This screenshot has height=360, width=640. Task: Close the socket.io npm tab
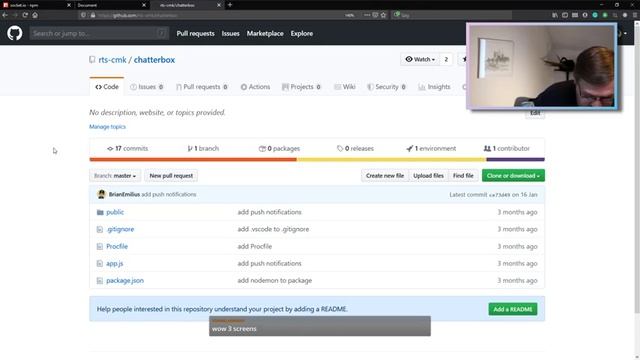(69, 5)
